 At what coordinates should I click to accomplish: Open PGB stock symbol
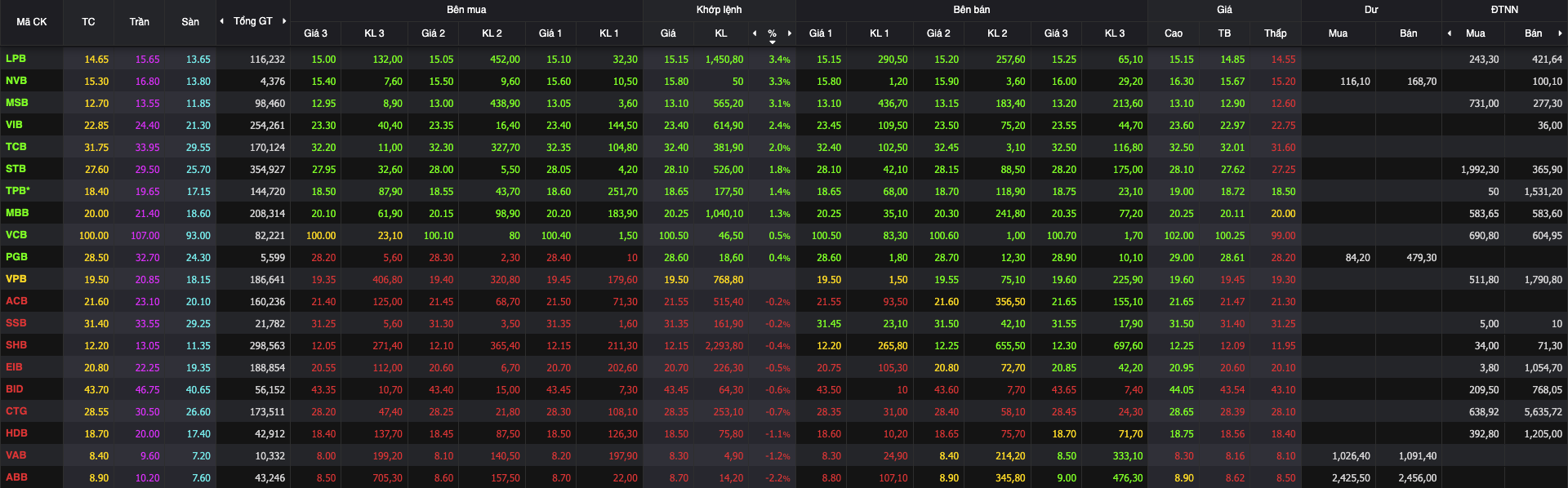[x=16, y=257]
